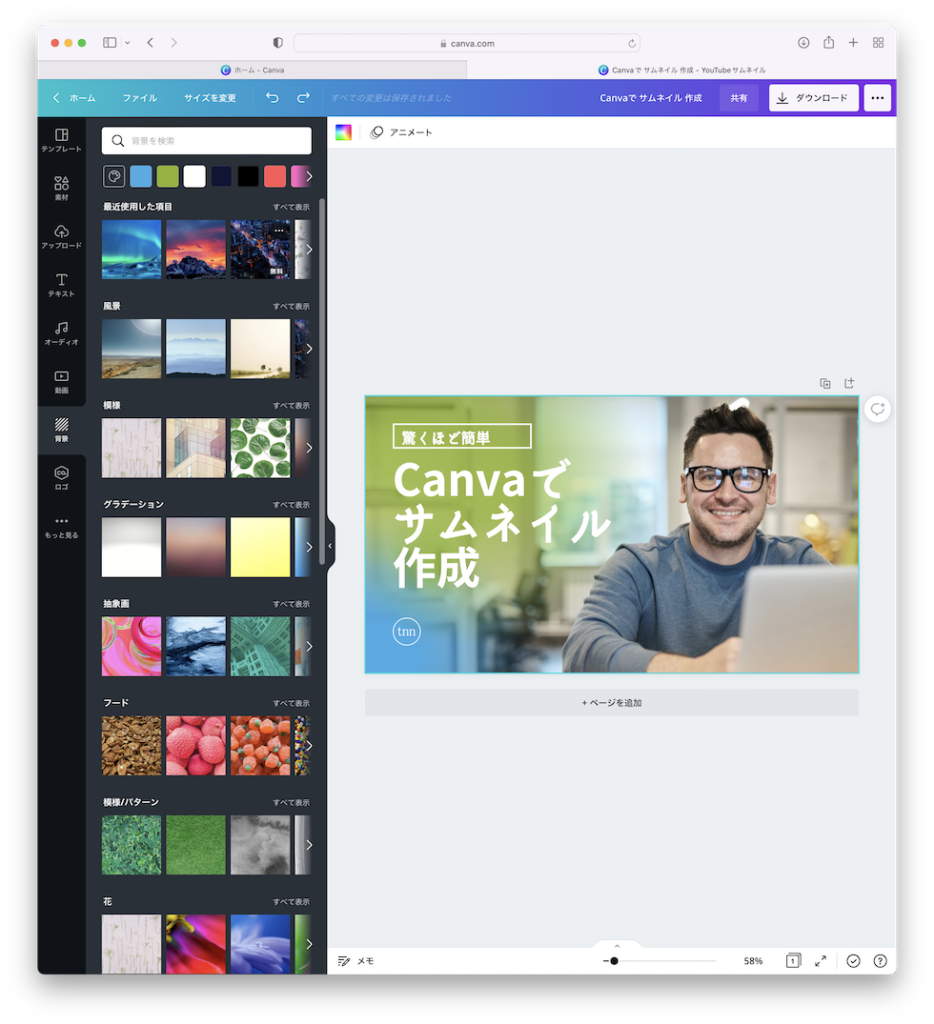Click the ダウンロード button
934x1024 pixels.
click(813, 98)
